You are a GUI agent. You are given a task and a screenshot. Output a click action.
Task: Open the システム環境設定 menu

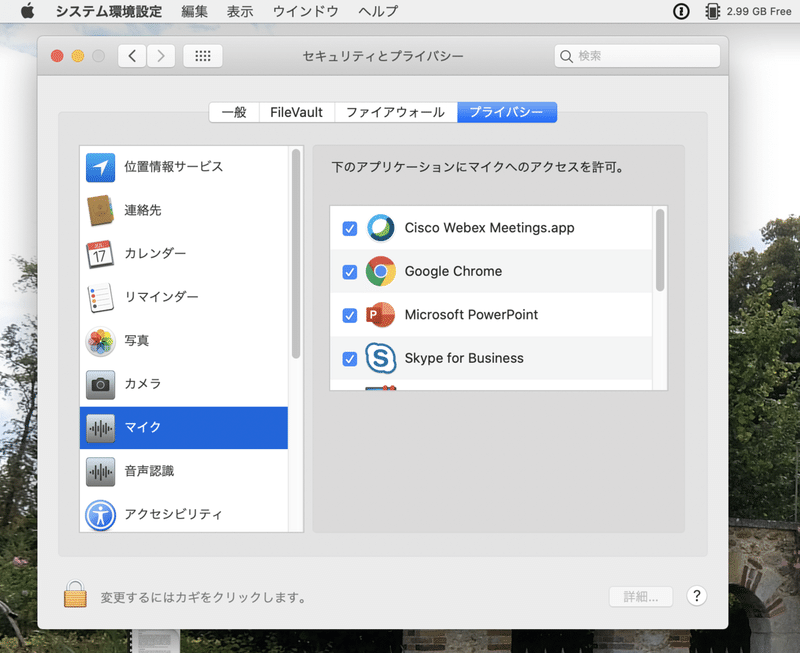pyautogui.click(x=109, y=11)
